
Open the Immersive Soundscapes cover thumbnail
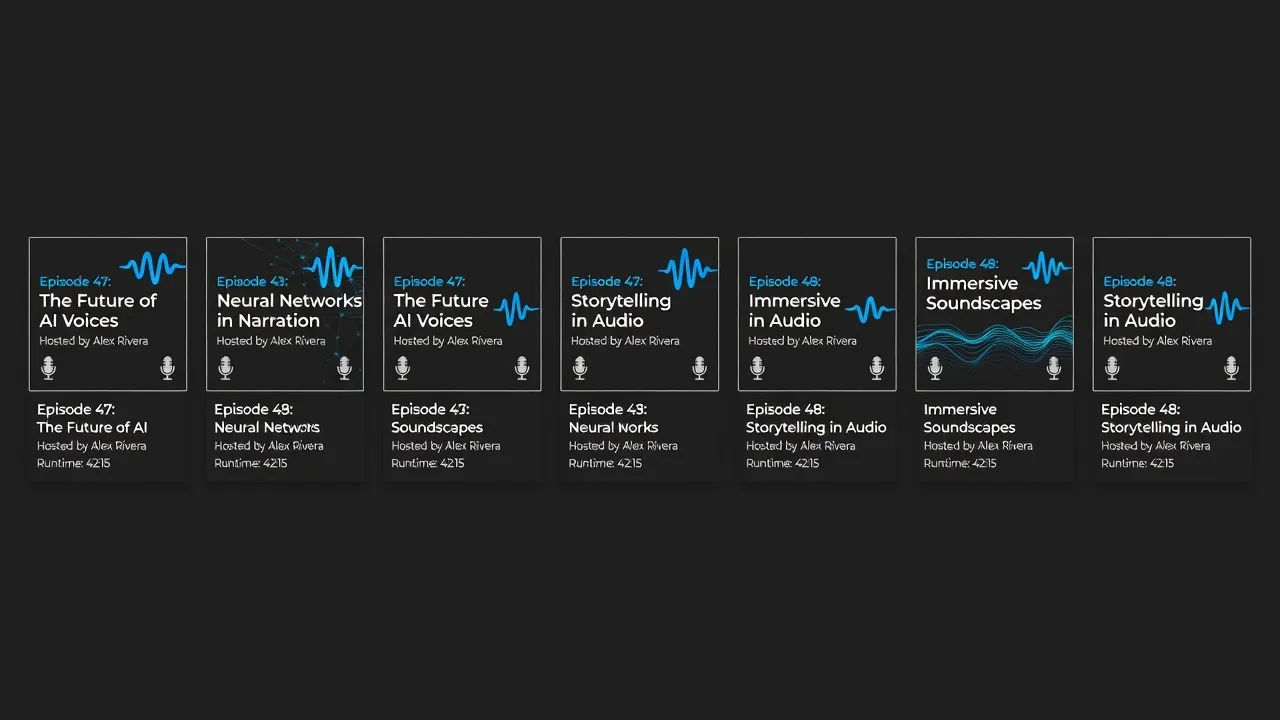click(x=994, y=314)
